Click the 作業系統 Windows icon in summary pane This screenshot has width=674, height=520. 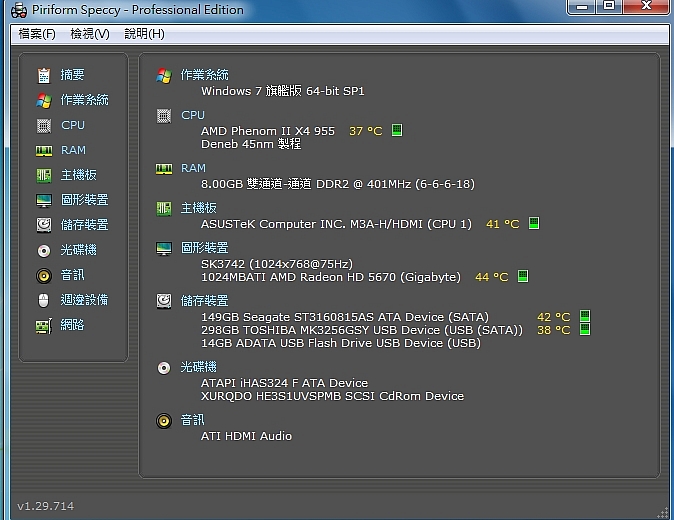[164, 76]
